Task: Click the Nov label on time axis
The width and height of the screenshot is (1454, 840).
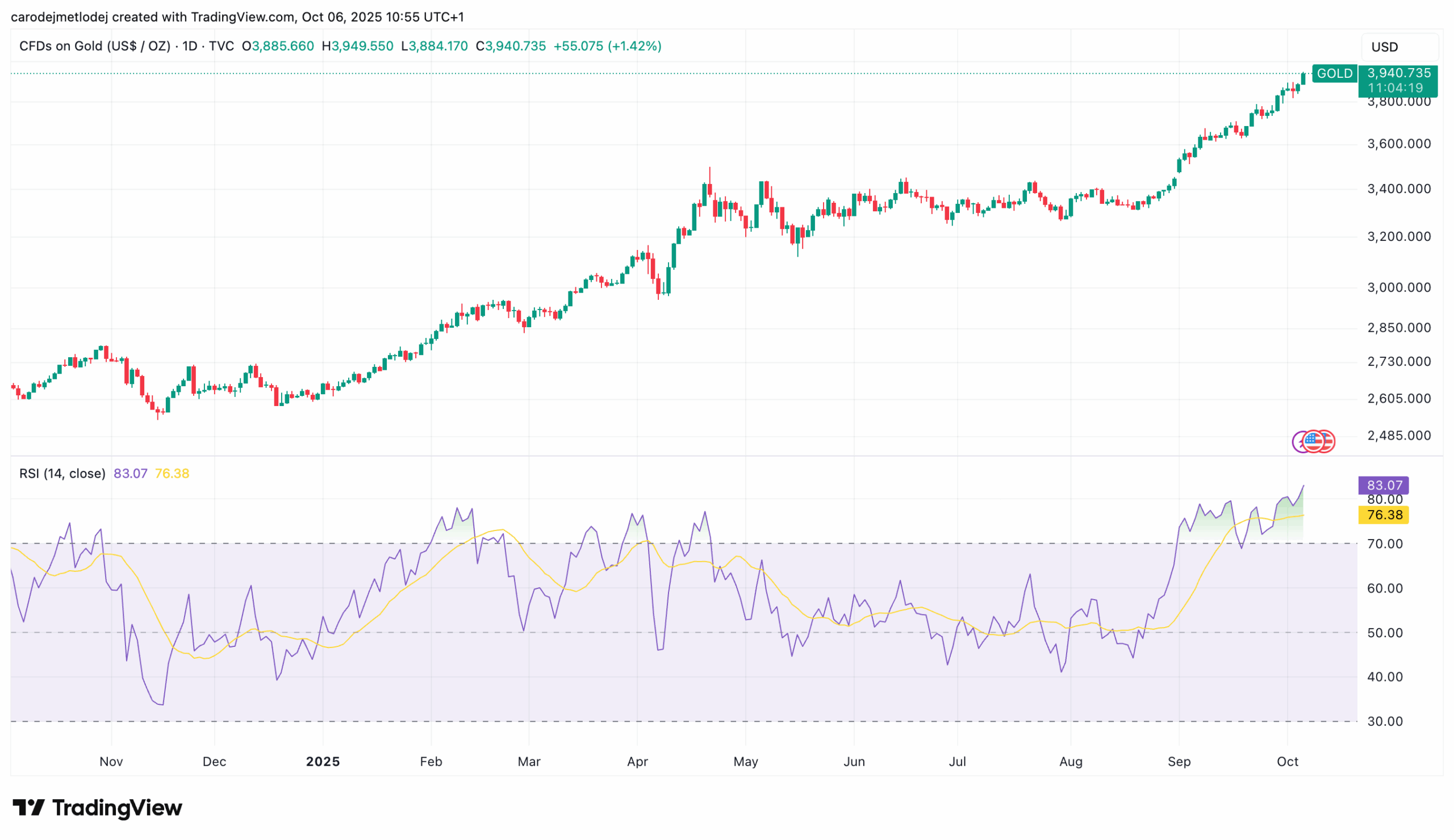Action: pyautogui.click(x=111, y=762)
